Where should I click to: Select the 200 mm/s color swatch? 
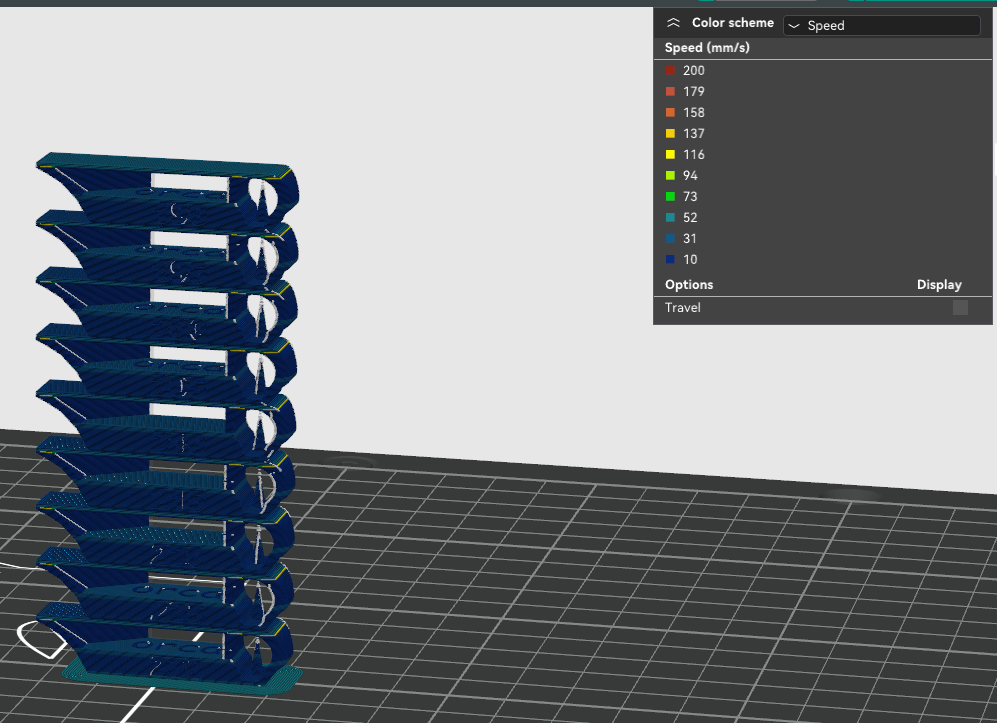pyautogui.click(x=670, y=71)
